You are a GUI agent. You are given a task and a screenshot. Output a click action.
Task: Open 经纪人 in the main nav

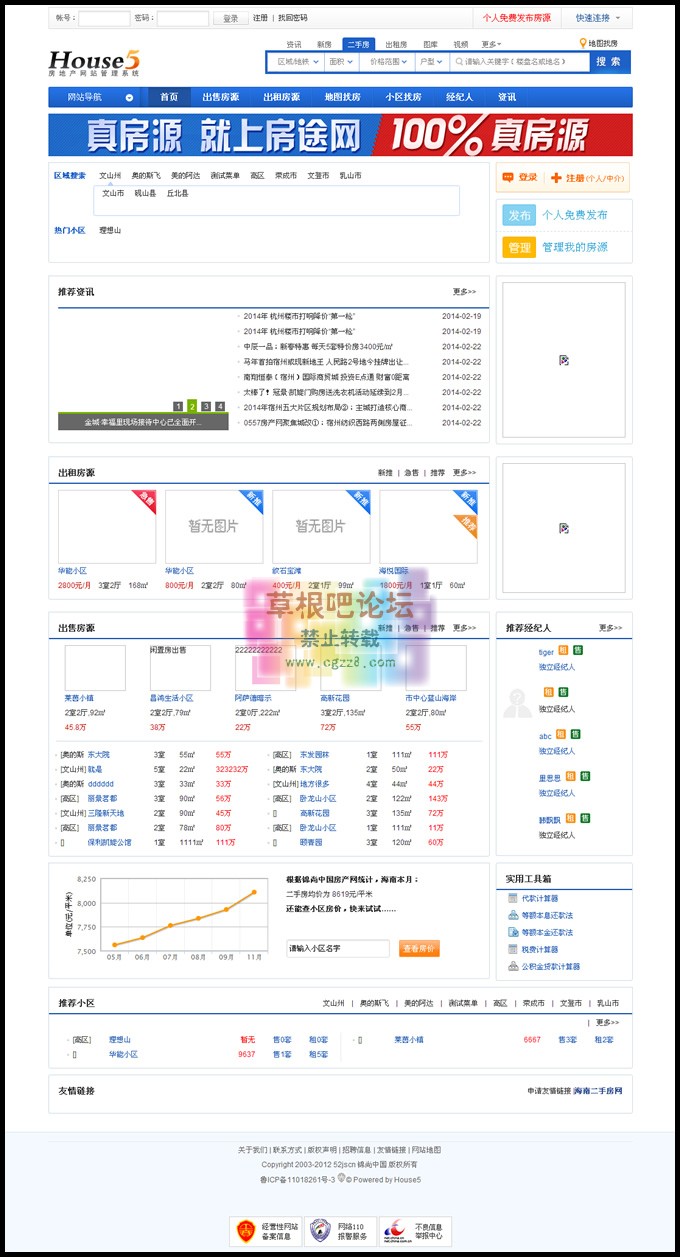(459, 97)
